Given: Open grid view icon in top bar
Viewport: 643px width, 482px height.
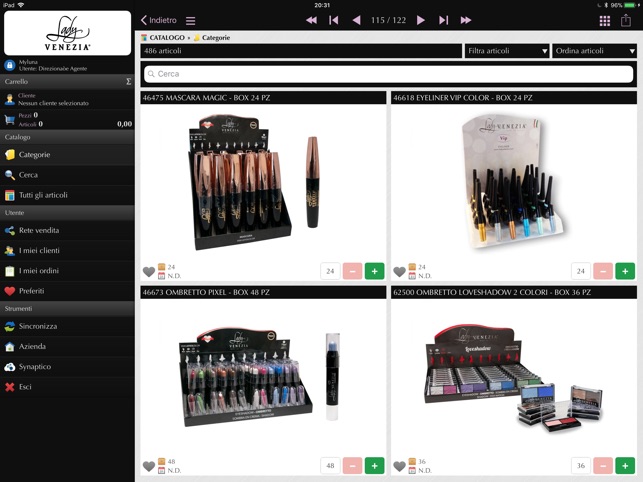Looking at the screenshot, I should coord(604,21).
